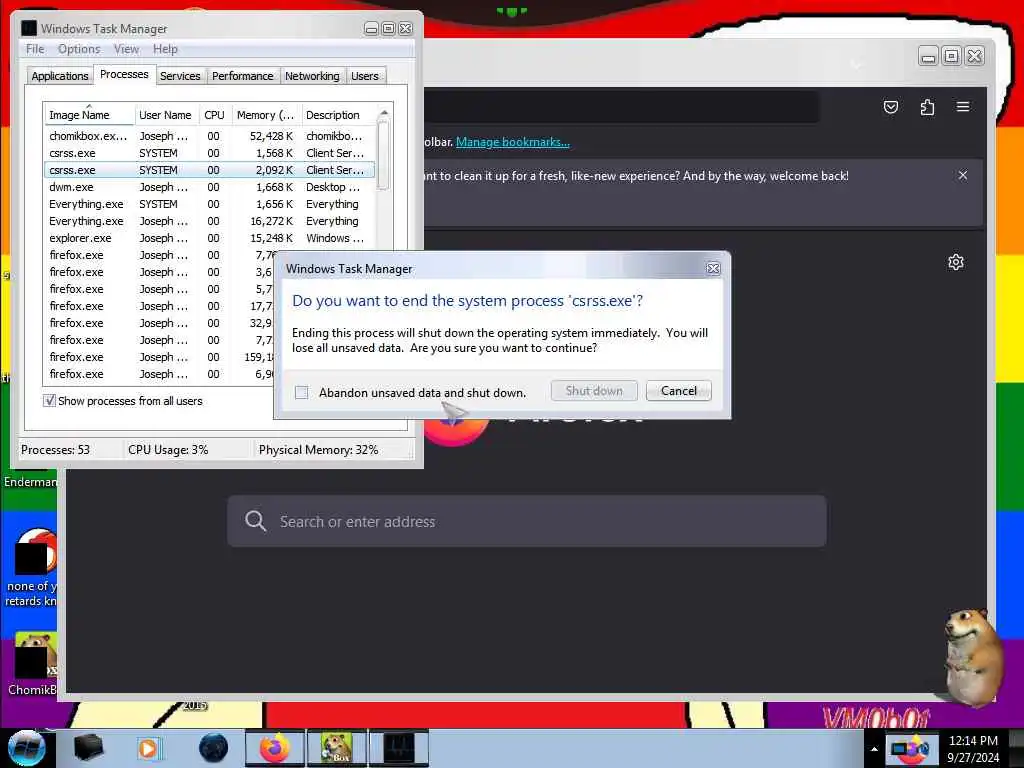Dismiss the Firefox refresh notification with X
The image size is (1024, 768).
tap(963, 175)
